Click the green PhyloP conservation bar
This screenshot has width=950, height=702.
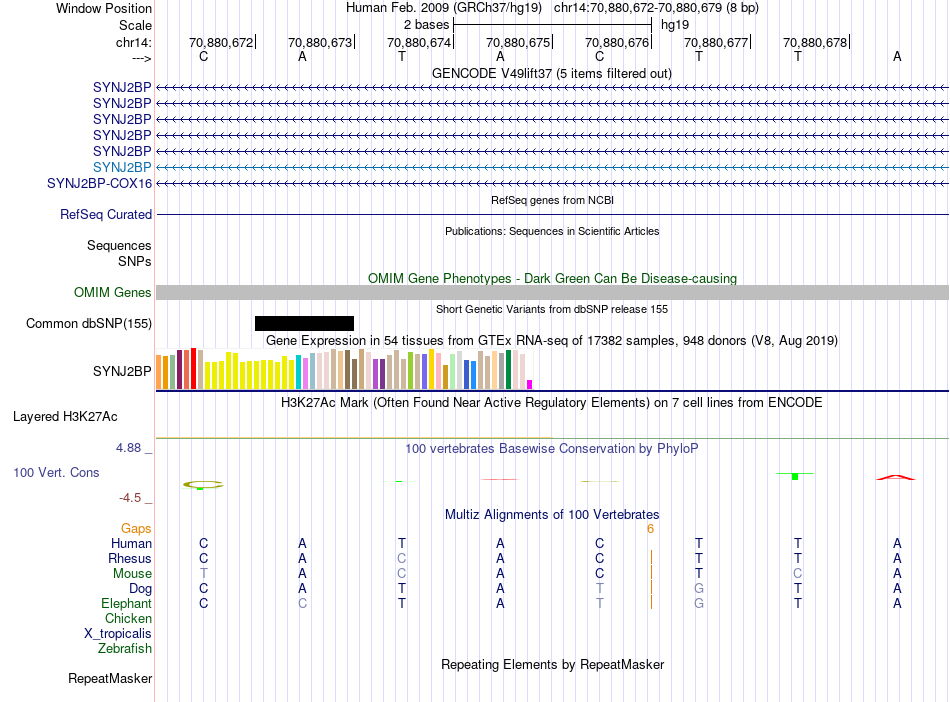tap(795, 476)
